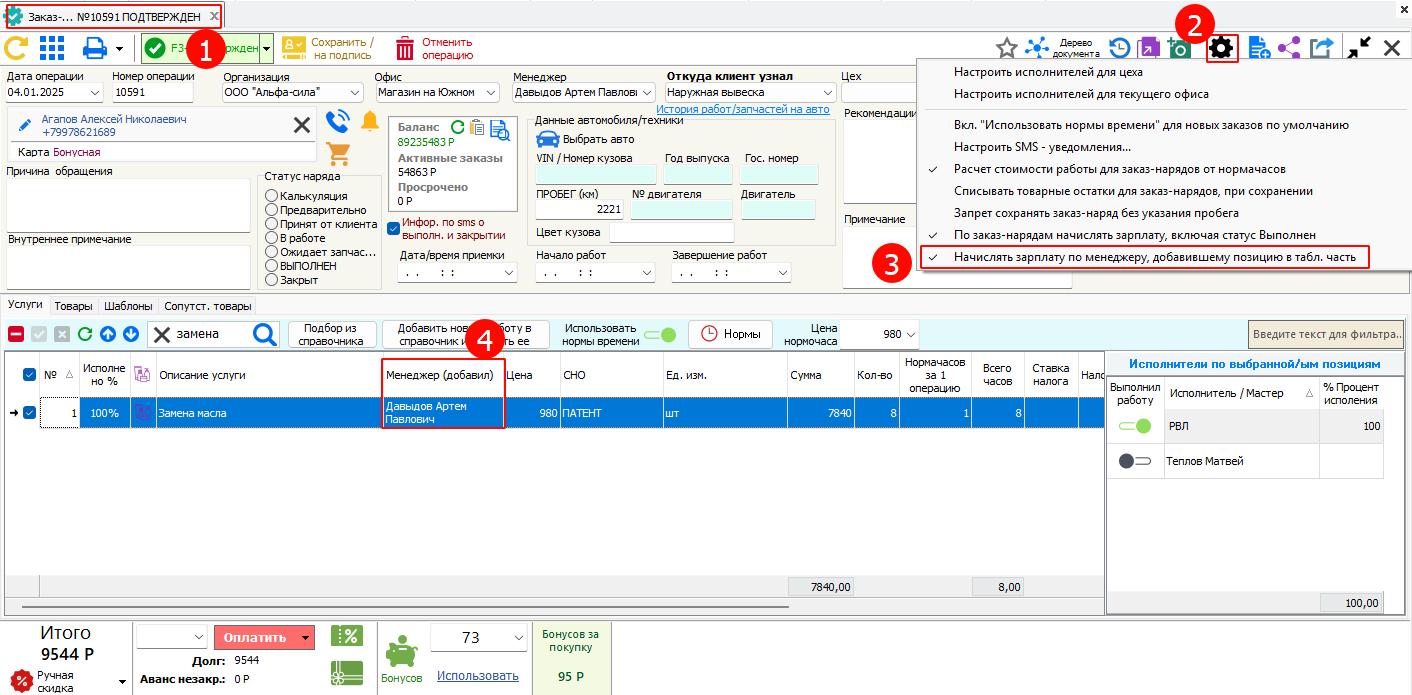Open История работ/запчастей на авто link
The image size is (1412, 695).
tap(743, 109)
